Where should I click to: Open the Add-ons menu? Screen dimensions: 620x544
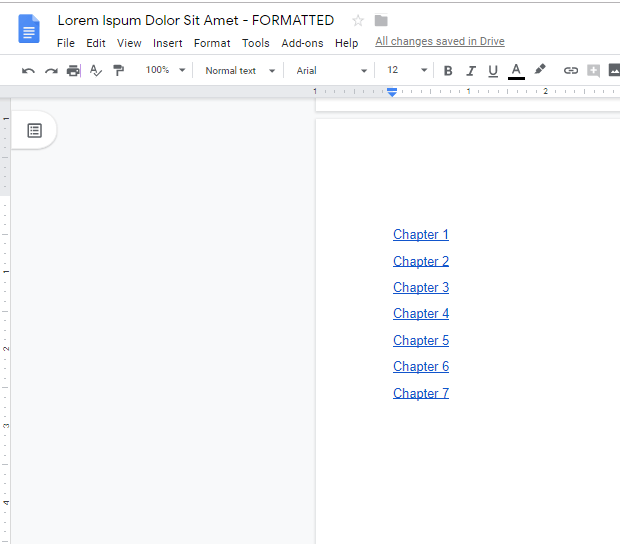[302, 43]
